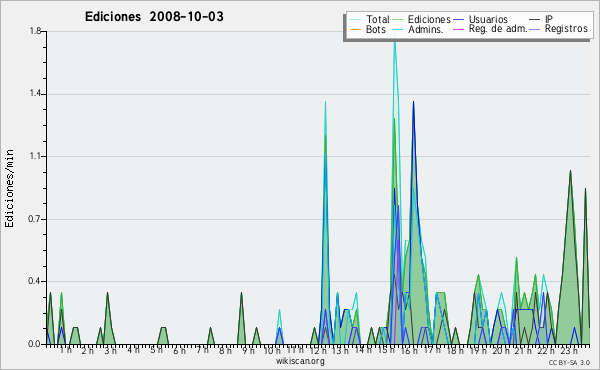Click the 'CC BY-SA 3.0' license text
This screenshot has width=600, height=370.
[x=569, y=362]
